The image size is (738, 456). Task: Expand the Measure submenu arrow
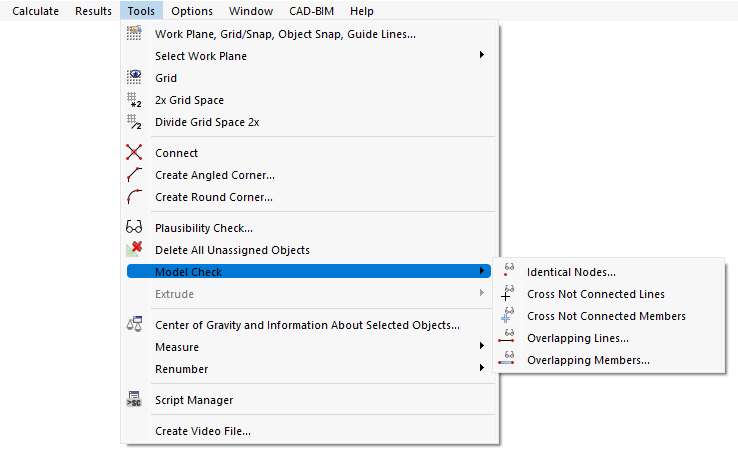pyautogui.click(x=481, y=347)
